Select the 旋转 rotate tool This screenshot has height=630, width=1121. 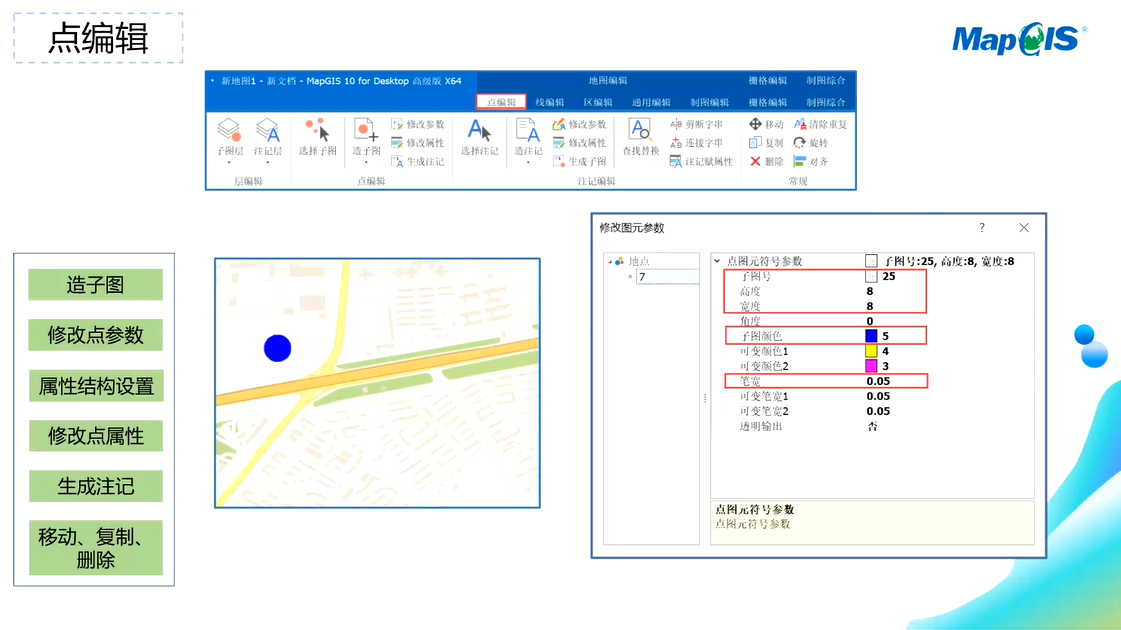pos(811,143)
